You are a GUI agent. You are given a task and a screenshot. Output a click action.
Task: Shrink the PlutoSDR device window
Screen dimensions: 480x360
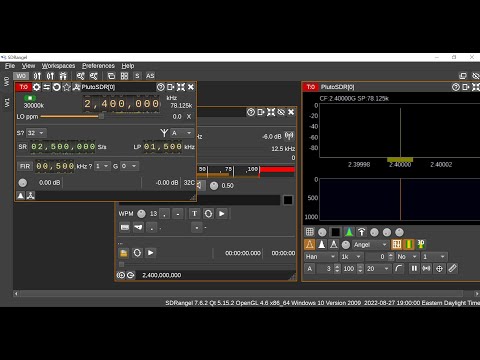click(x=181, y=87)
